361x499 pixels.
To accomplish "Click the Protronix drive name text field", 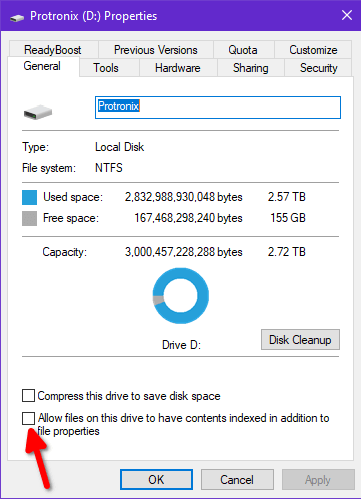I will point(218,107).
